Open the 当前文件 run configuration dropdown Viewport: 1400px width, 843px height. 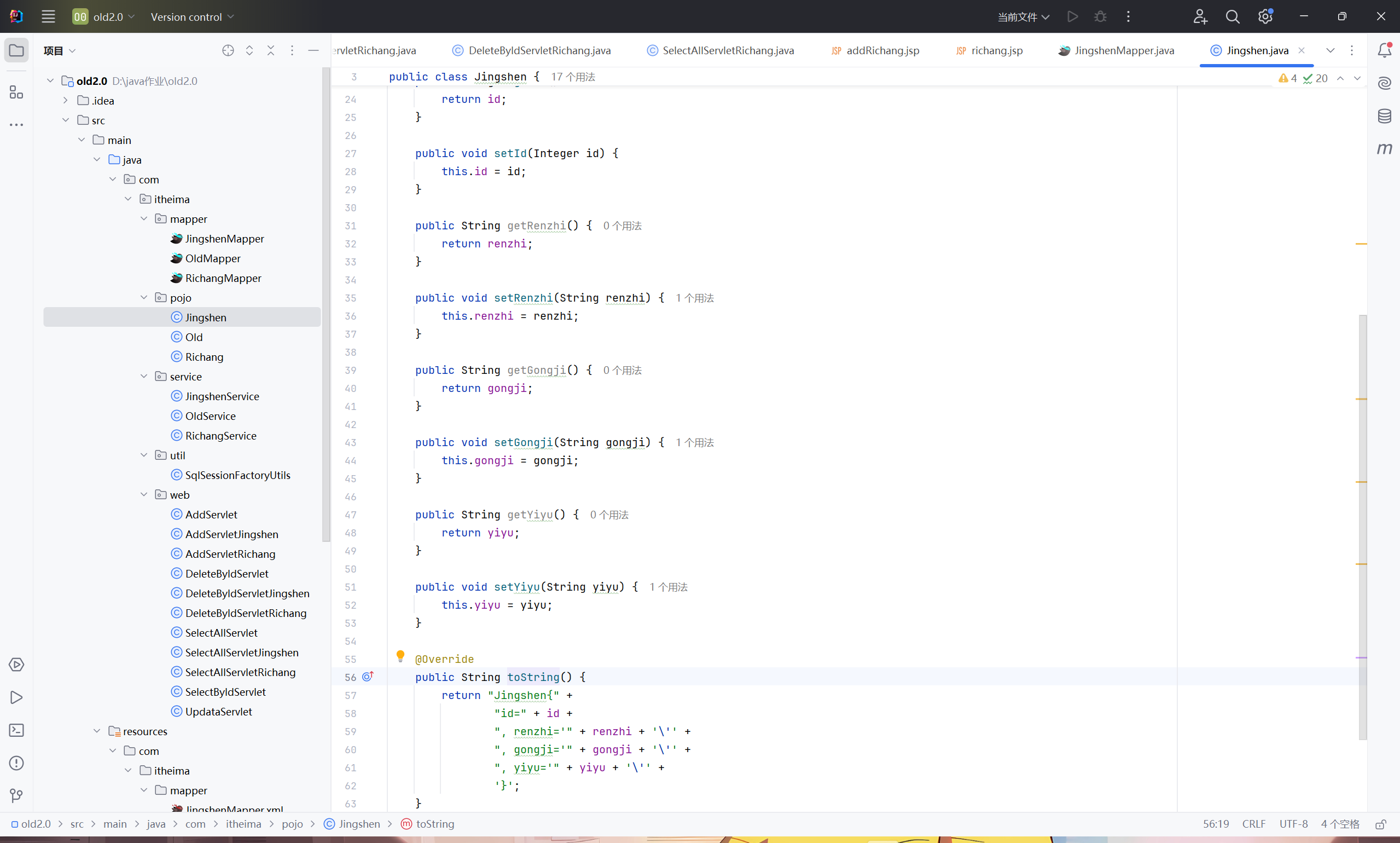pos(1023,16)
